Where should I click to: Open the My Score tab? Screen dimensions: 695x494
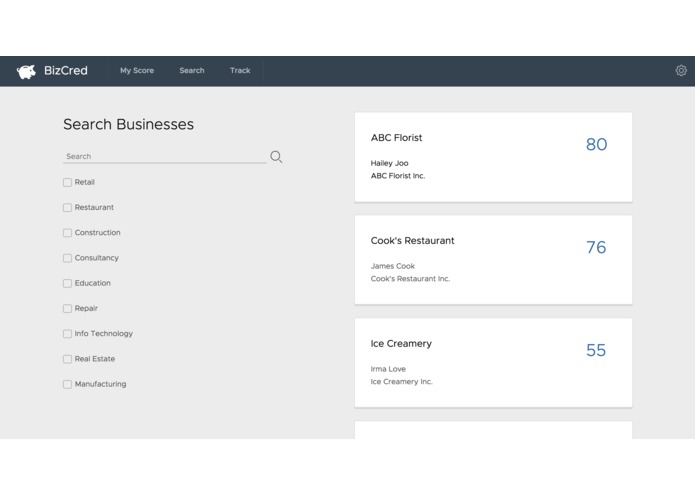(x=137, y=70)
